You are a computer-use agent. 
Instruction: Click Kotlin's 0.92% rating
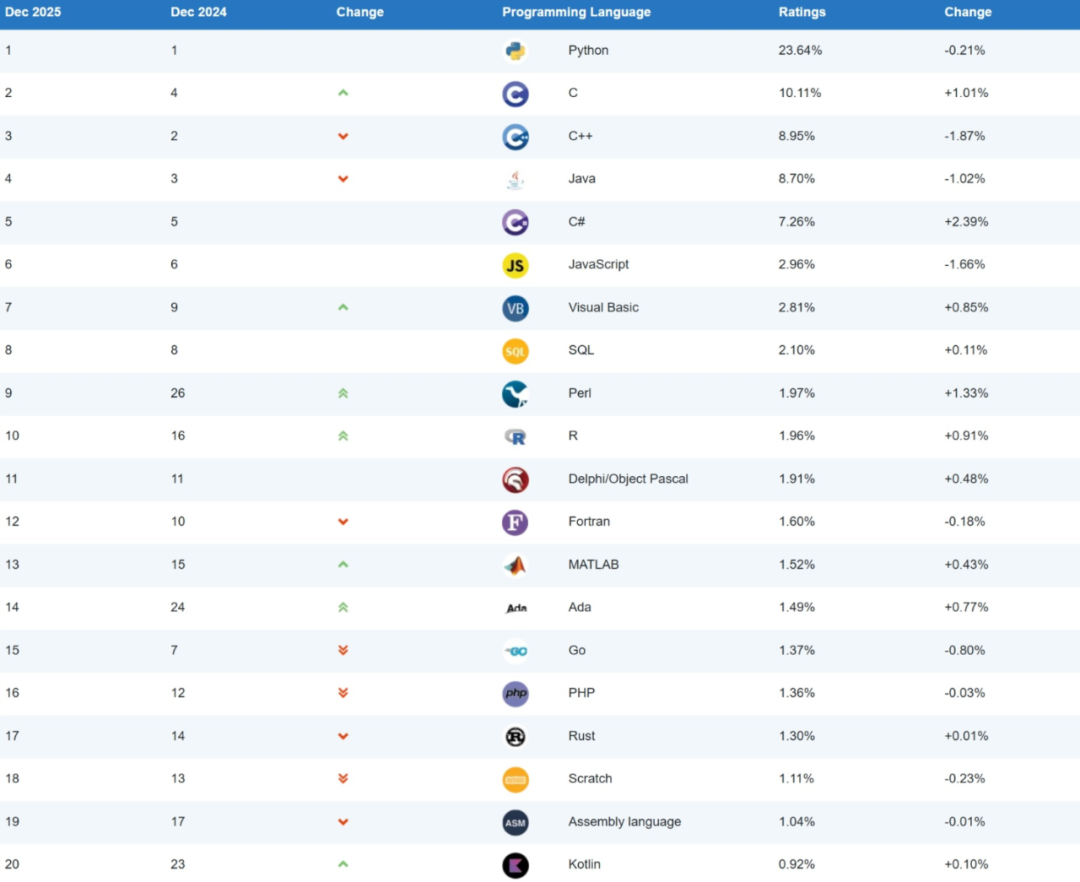coord(796,864)
